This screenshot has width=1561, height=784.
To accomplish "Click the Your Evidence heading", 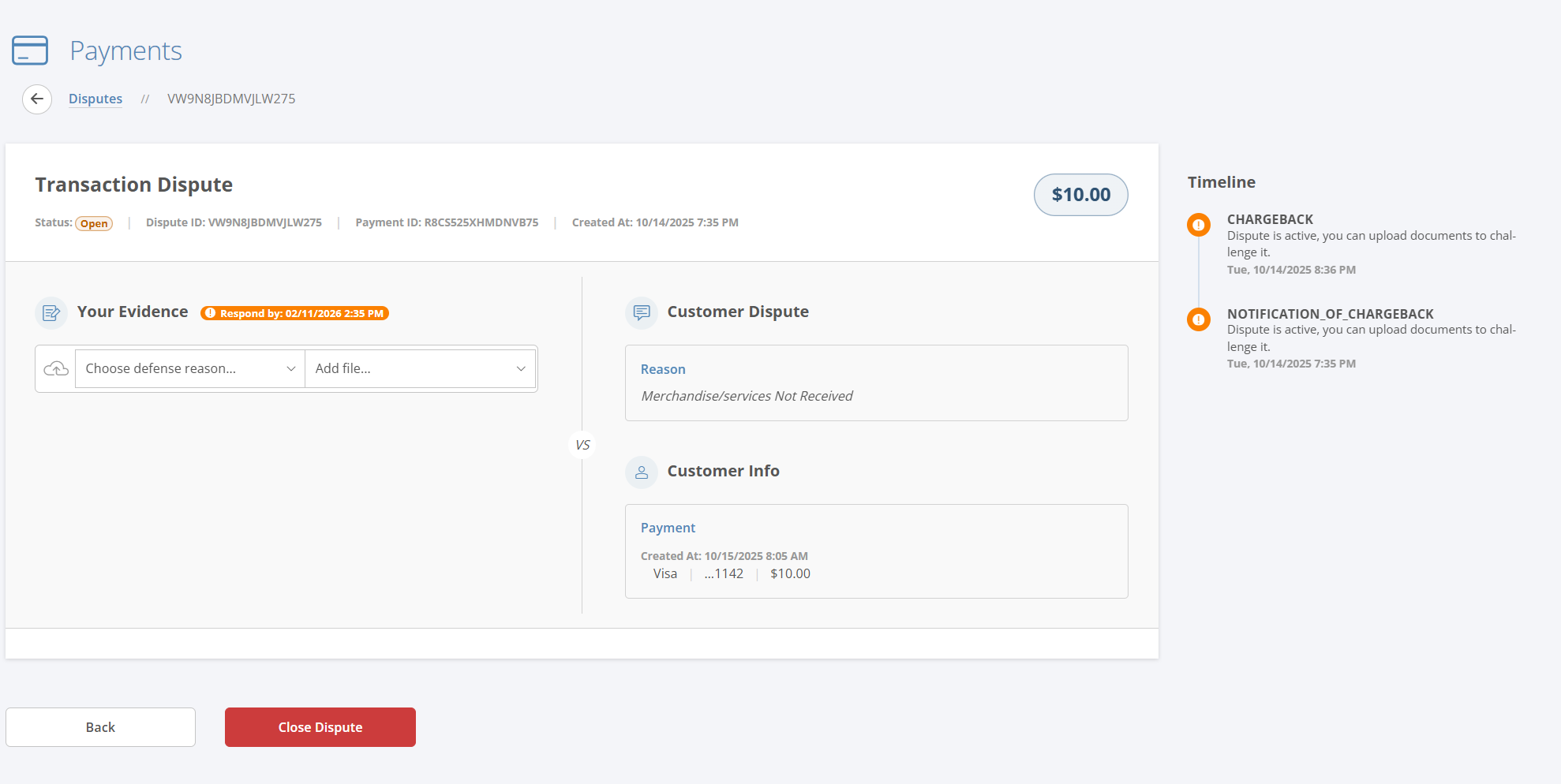I will click(x=133, y=312).
